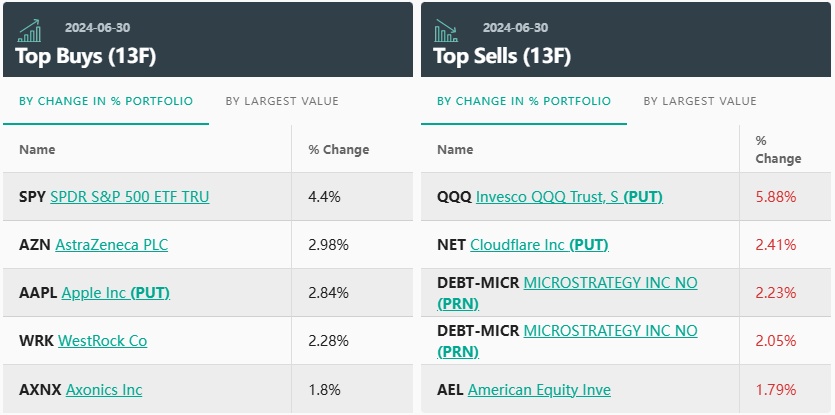Screen dimensions: 835x415
Task: Open the American Equity Inve link
Action: pos(539,390)
